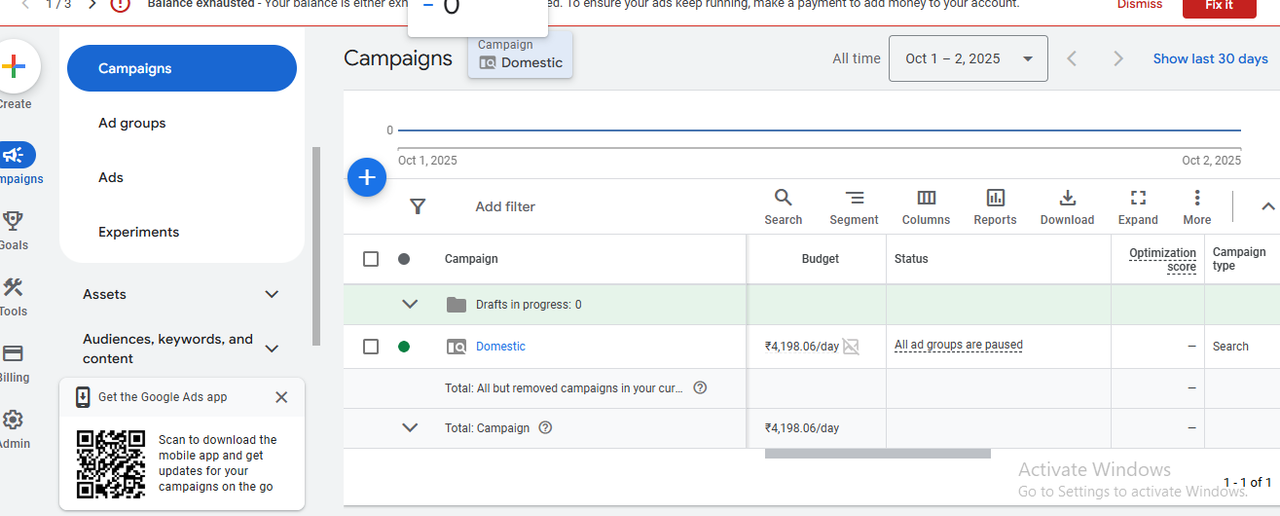Go to next notification arrow
Image resolution: width=1280 pixels, height=516 pixels.
[x=91, y=4]
